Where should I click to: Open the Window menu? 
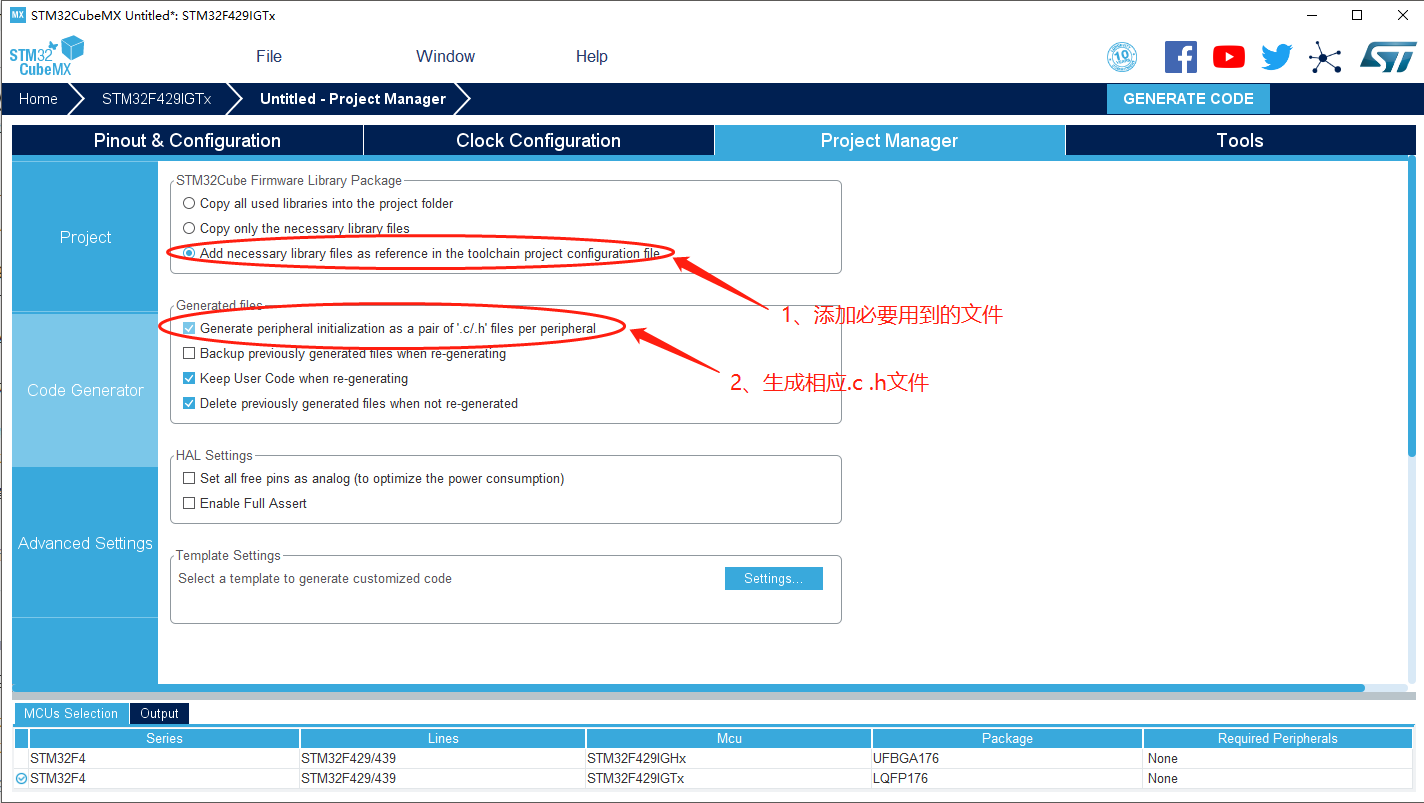click(x=445, y=56)
